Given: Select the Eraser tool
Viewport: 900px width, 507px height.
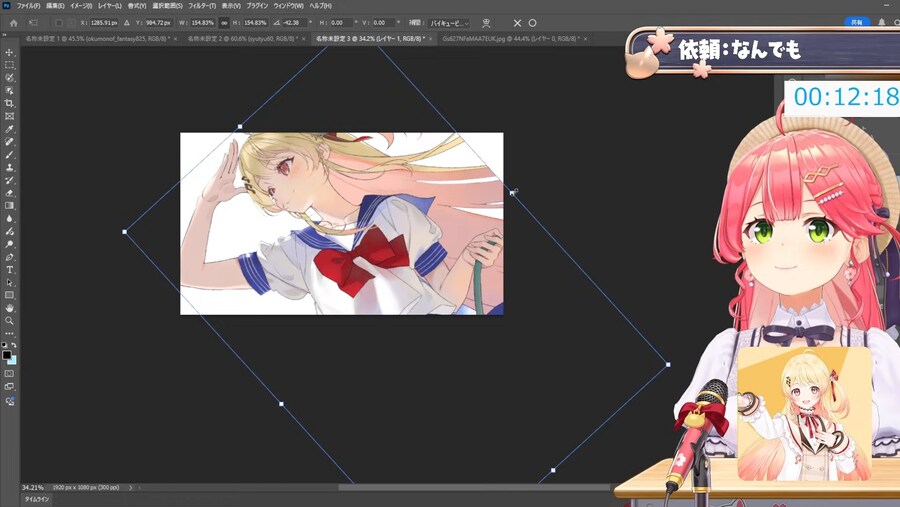Looking at the screenshot, I should click(9, 193).
